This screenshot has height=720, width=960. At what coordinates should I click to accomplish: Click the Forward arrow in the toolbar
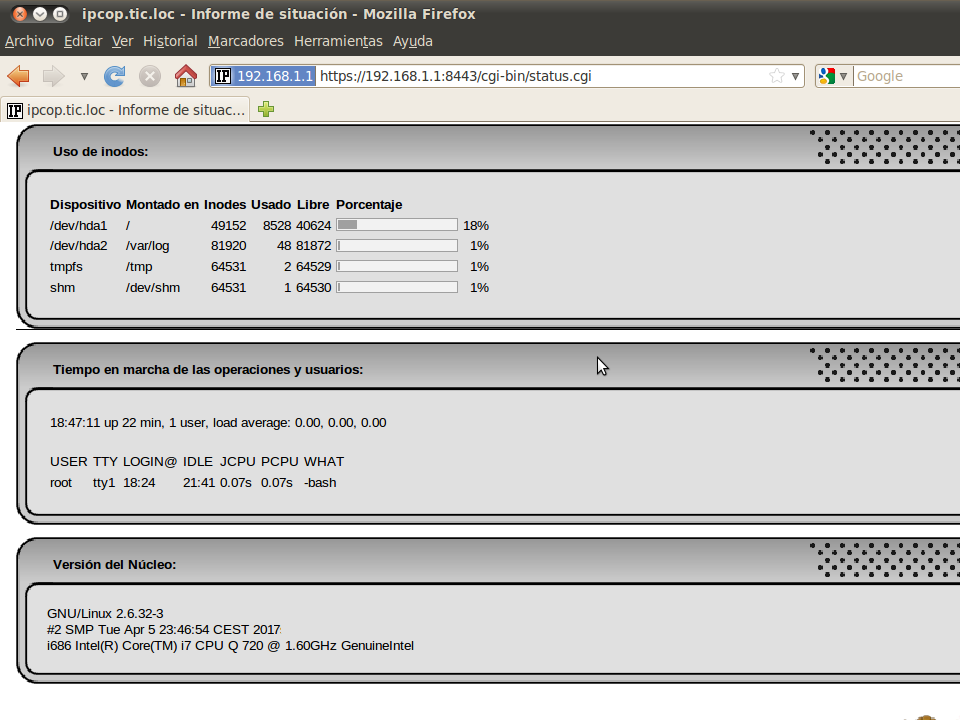(x=53, y=76)
